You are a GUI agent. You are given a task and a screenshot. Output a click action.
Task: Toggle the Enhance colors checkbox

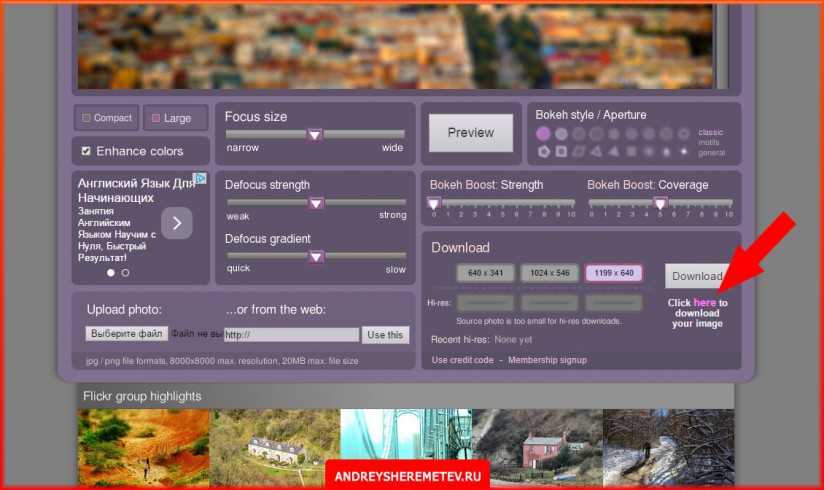[86, 151]
